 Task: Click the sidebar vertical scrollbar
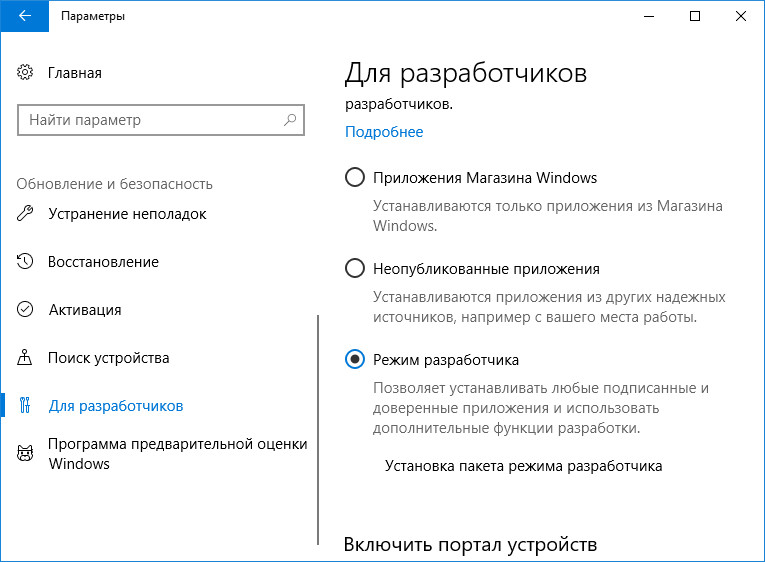click(318, 430)
